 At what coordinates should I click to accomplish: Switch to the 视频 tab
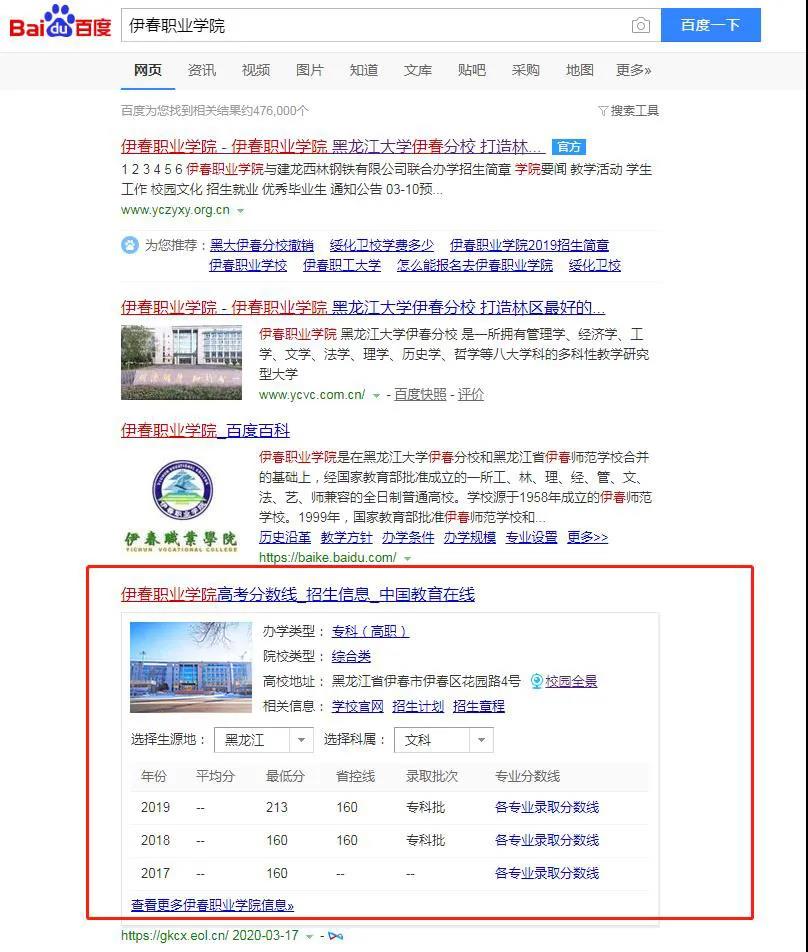point(255,70)
